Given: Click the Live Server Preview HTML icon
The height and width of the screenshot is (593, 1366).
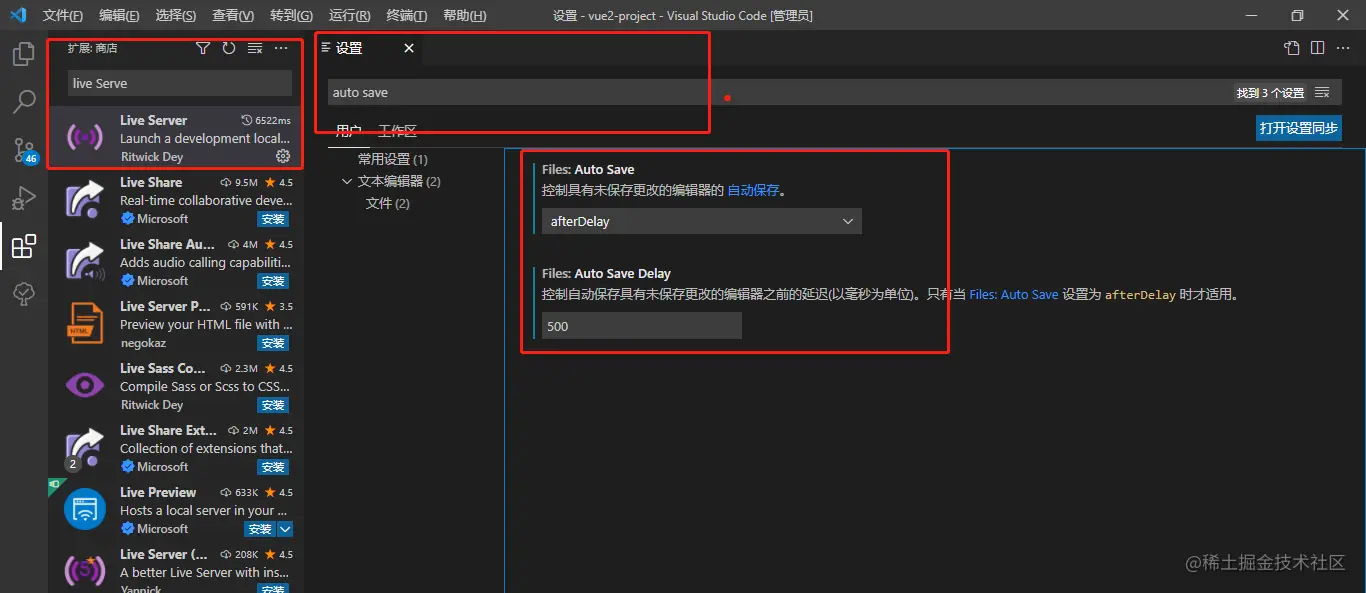Looking at the screenshot, I should (x=85, y=324).
